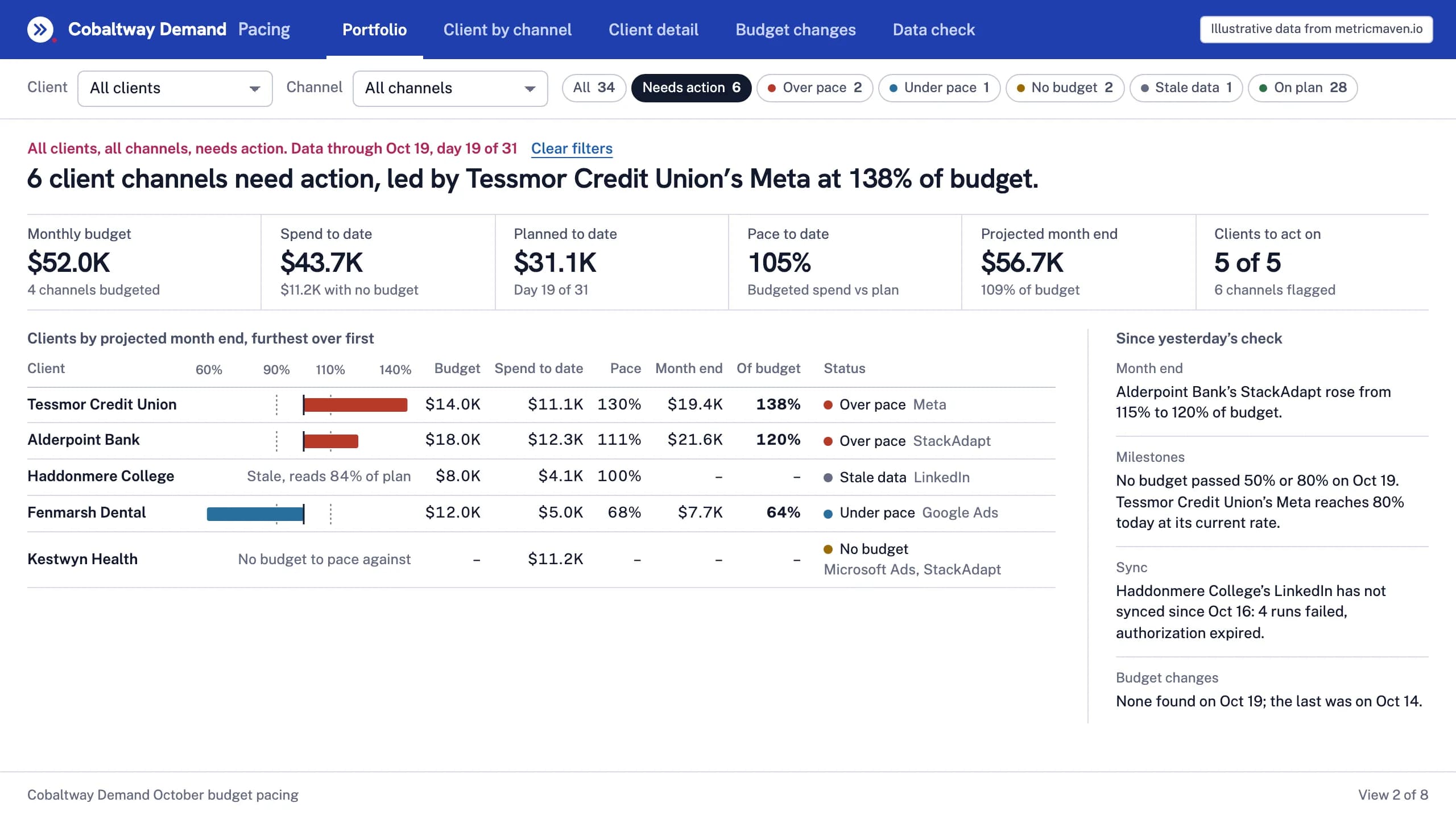Click the Microsoft Ads, StackAdapt channel text
1456x819 pixels.
[x=912, y=569]
